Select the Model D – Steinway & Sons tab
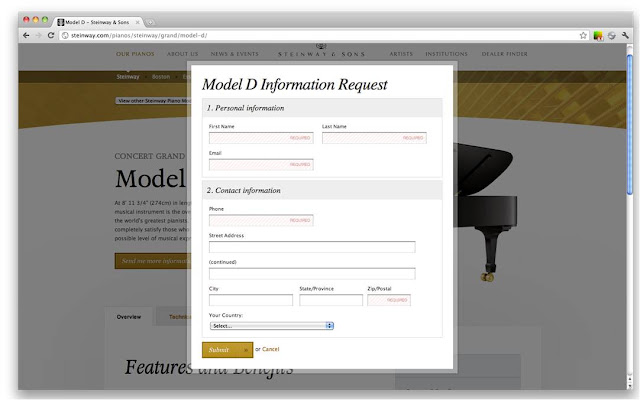This screenshot has height=400, width=640. coord(97,22)
